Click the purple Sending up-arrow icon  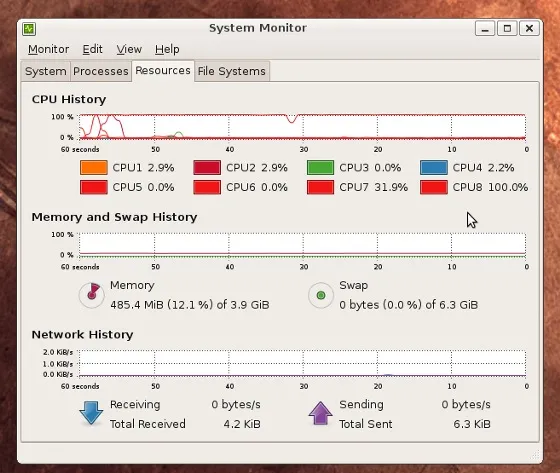320,413
